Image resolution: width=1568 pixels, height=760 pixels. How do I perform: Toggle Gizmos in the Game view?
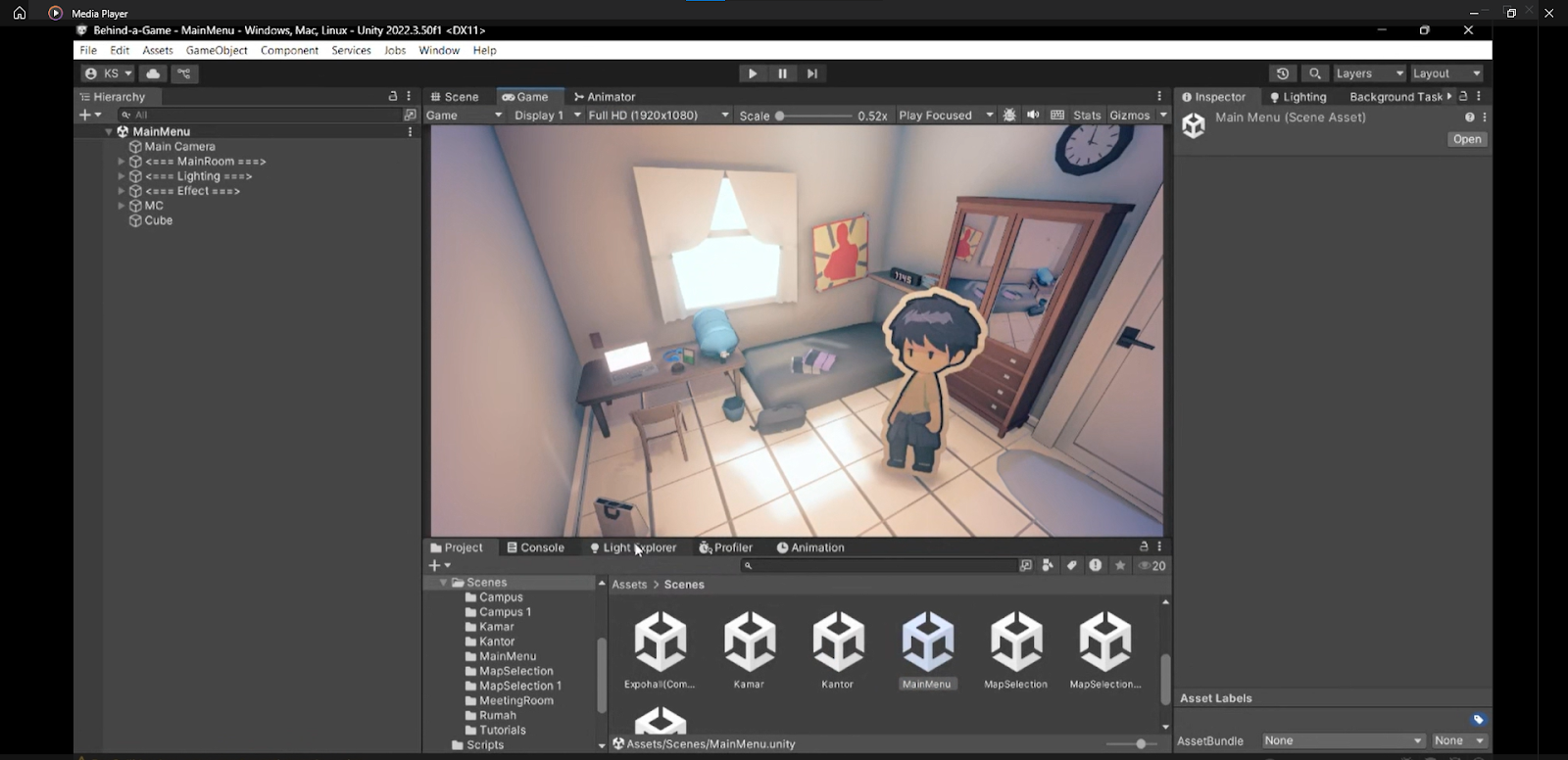point(1129,115)
